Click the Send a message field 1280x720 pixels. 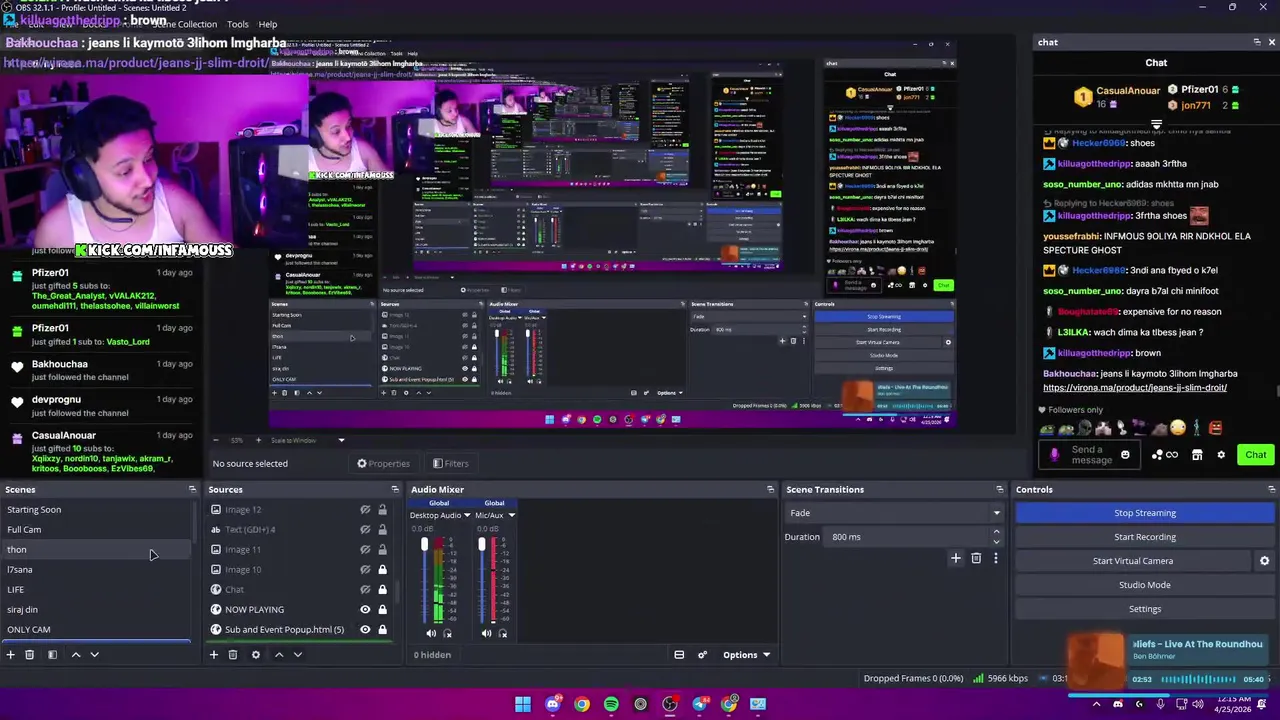coord(1091,455)
